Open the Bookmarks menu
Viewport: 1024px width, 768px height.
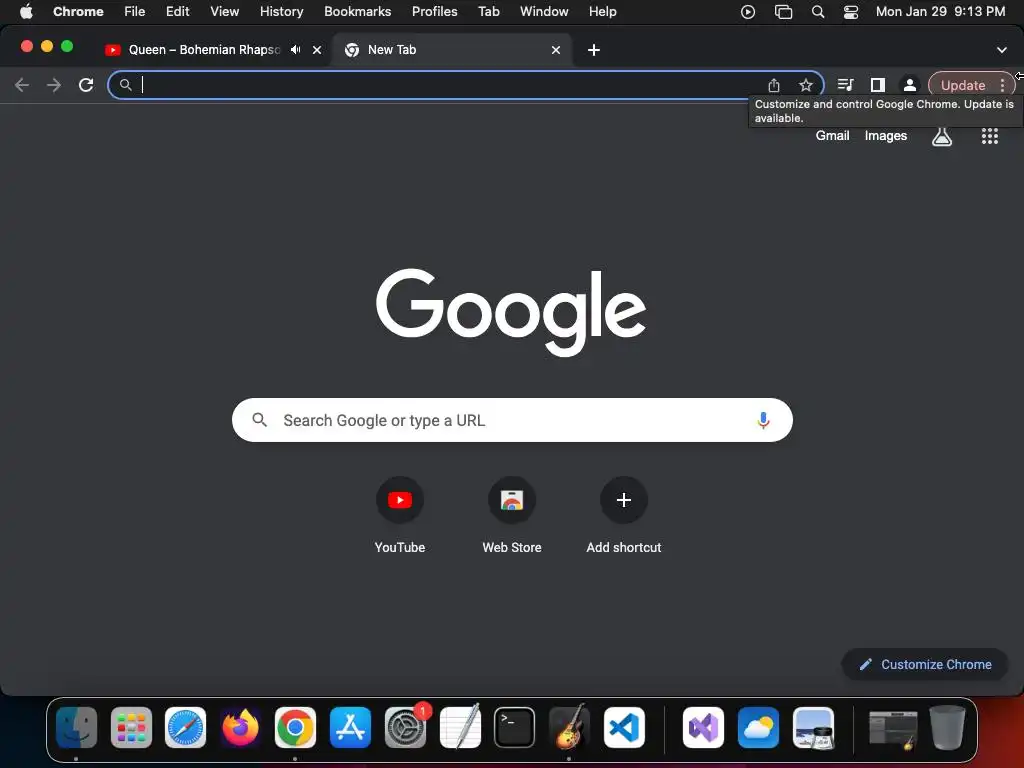[x=357, y=12]
